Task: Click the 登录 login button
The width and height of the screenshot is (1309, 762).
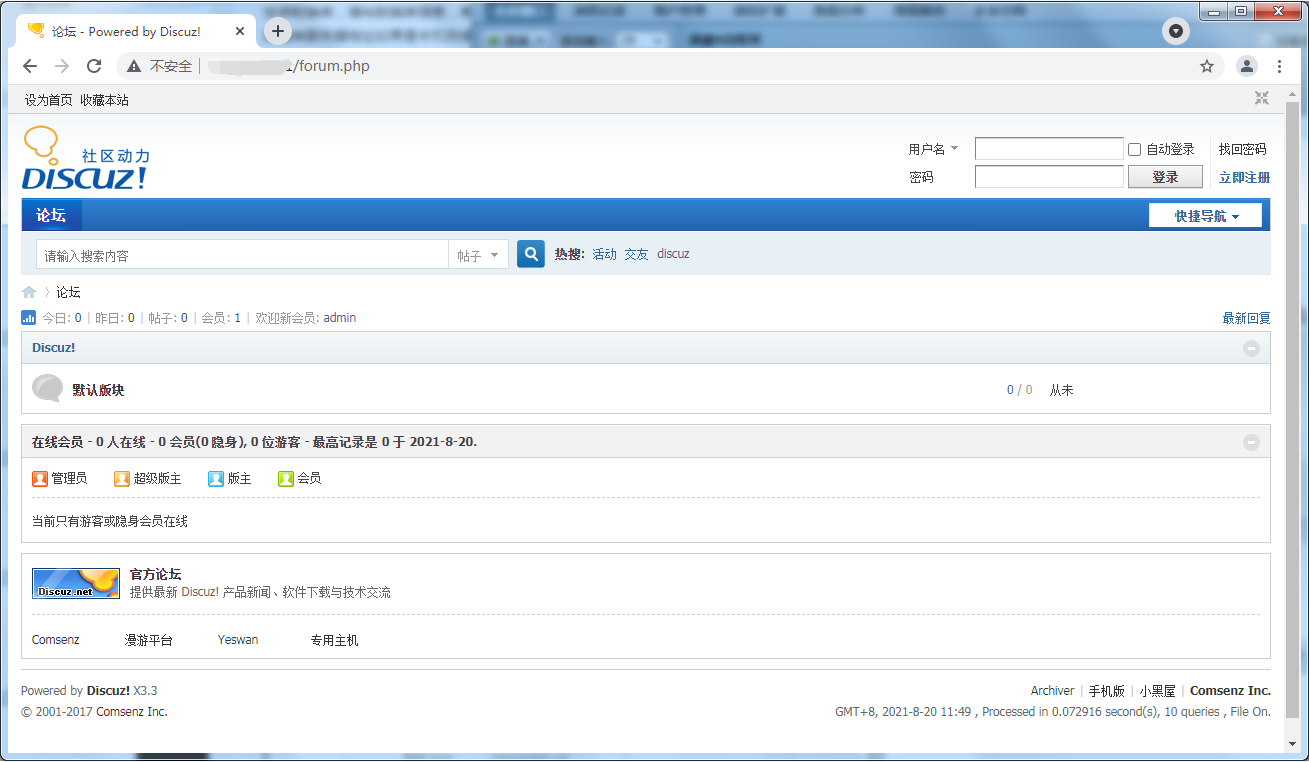Action: [1165, 177]
